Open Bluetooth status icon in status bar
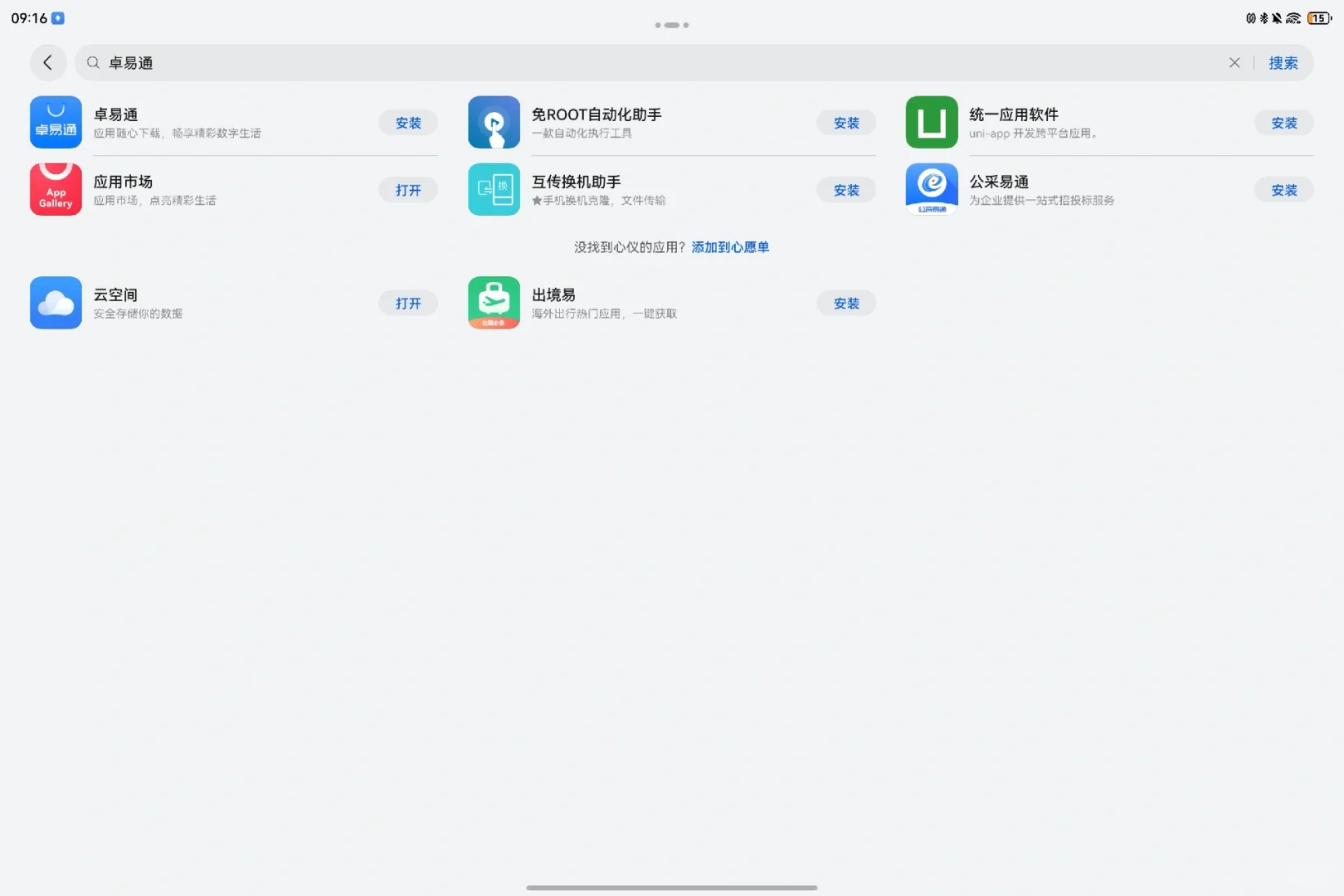 point(1264,17)
